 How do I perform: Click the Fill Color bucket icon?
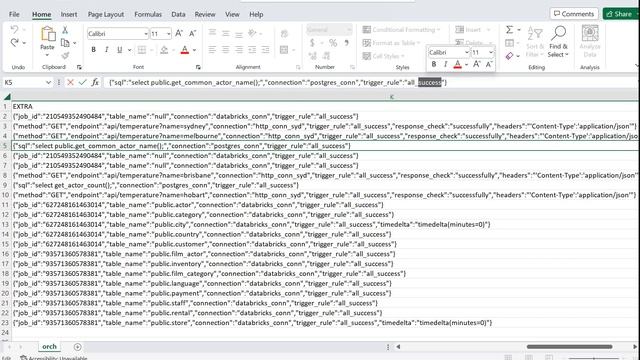click(x=164, y=50)
